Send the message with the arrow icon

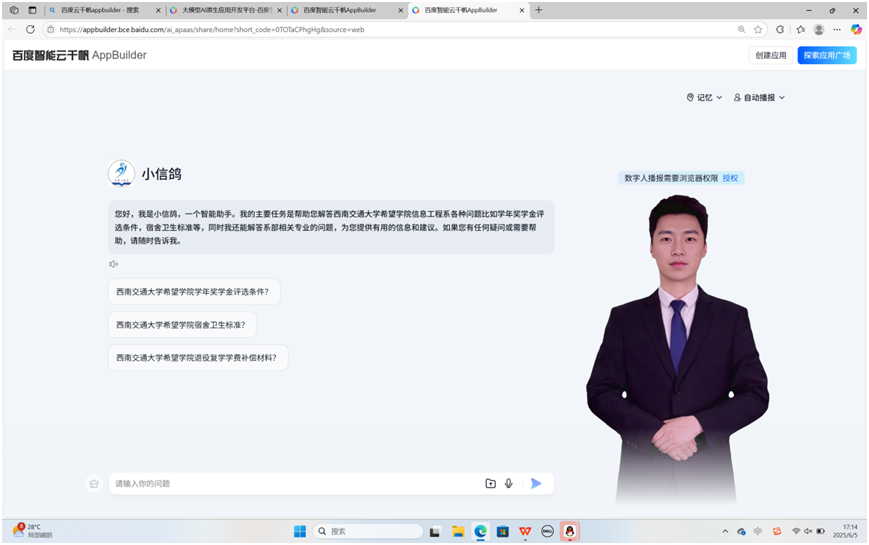pos(536,483)
